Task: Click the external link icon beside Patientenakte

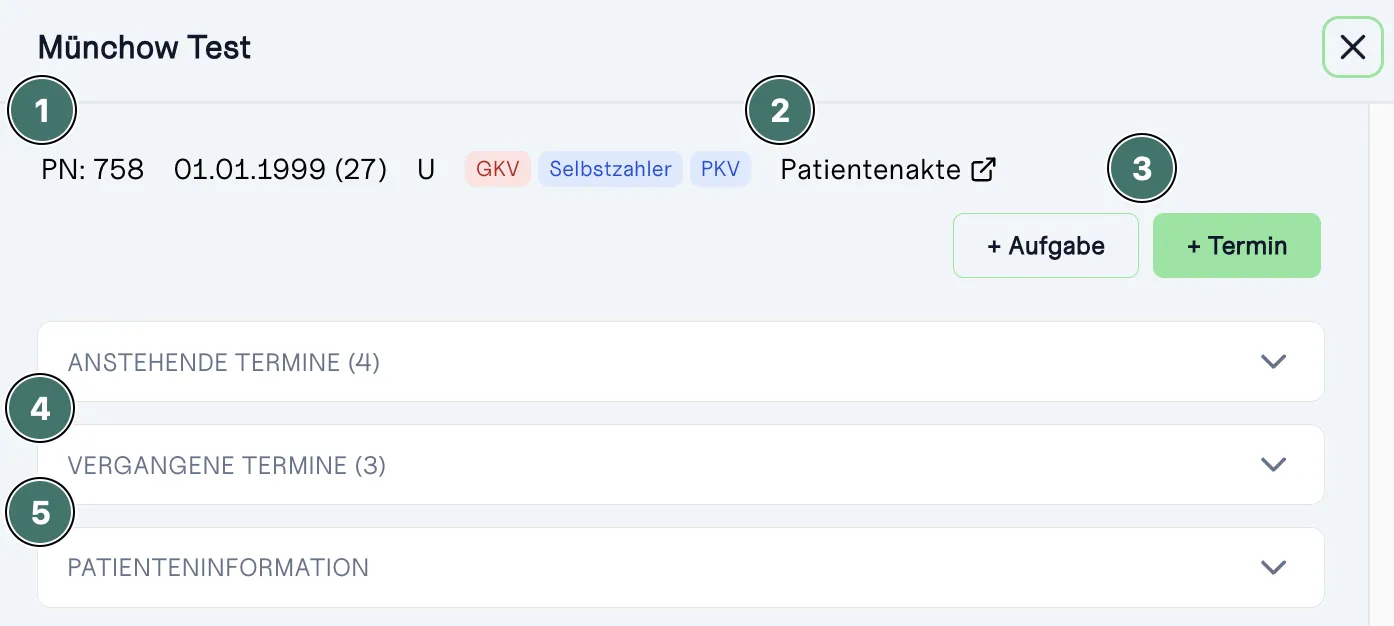Action: tap(984, 169)
